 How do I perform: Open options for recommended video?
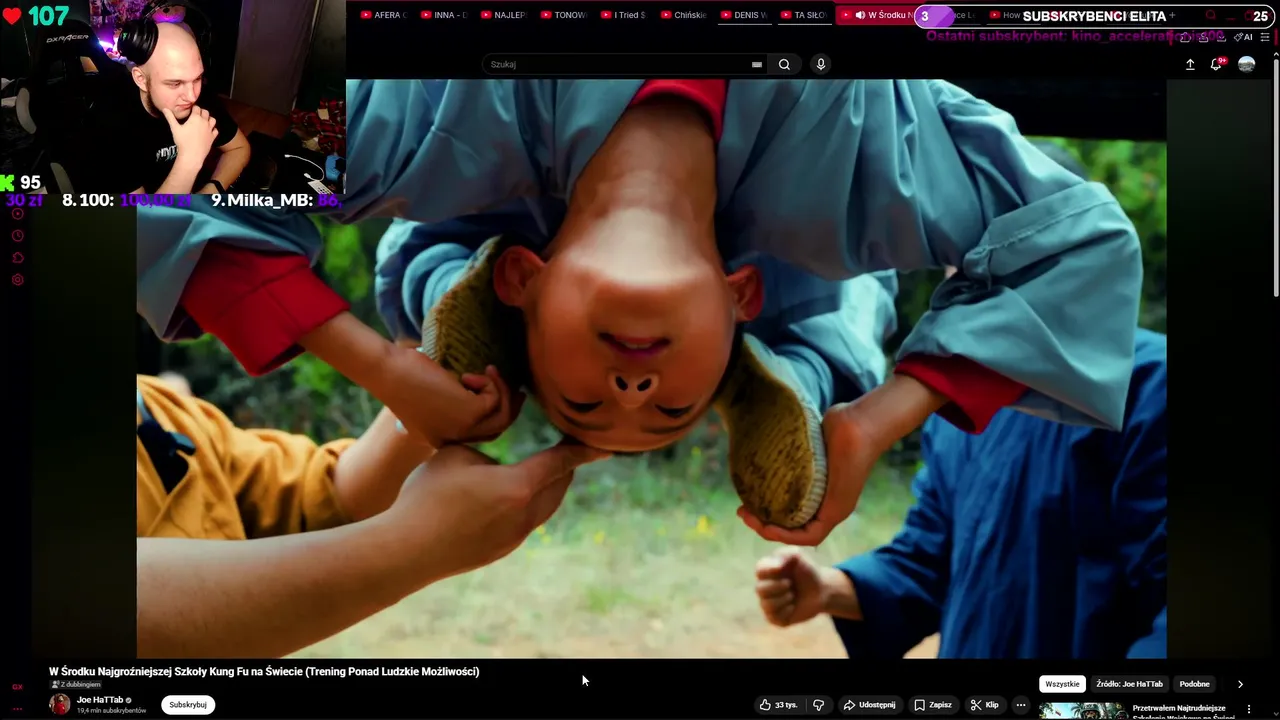click(1249, 709)
